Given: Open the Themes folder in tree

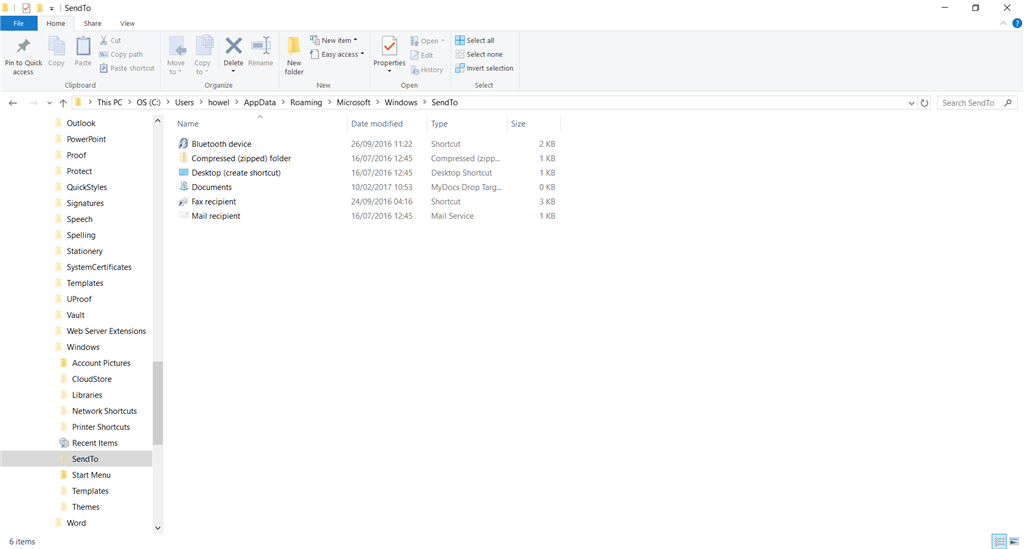Looking at the screenshot, I should tap(86, 507).
